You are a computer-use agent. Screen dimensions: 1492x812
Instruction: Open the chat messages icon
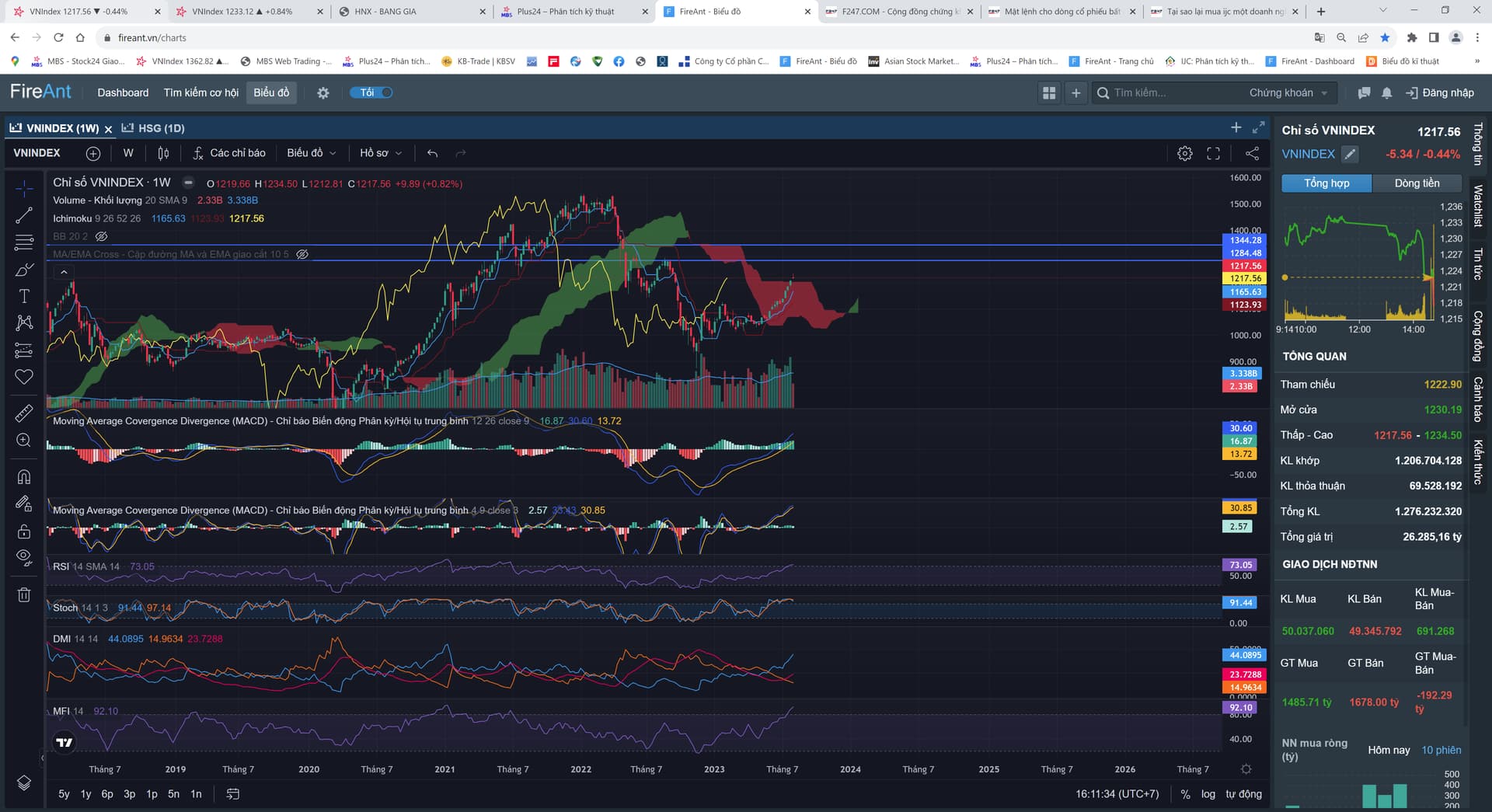pos(1364,92)
